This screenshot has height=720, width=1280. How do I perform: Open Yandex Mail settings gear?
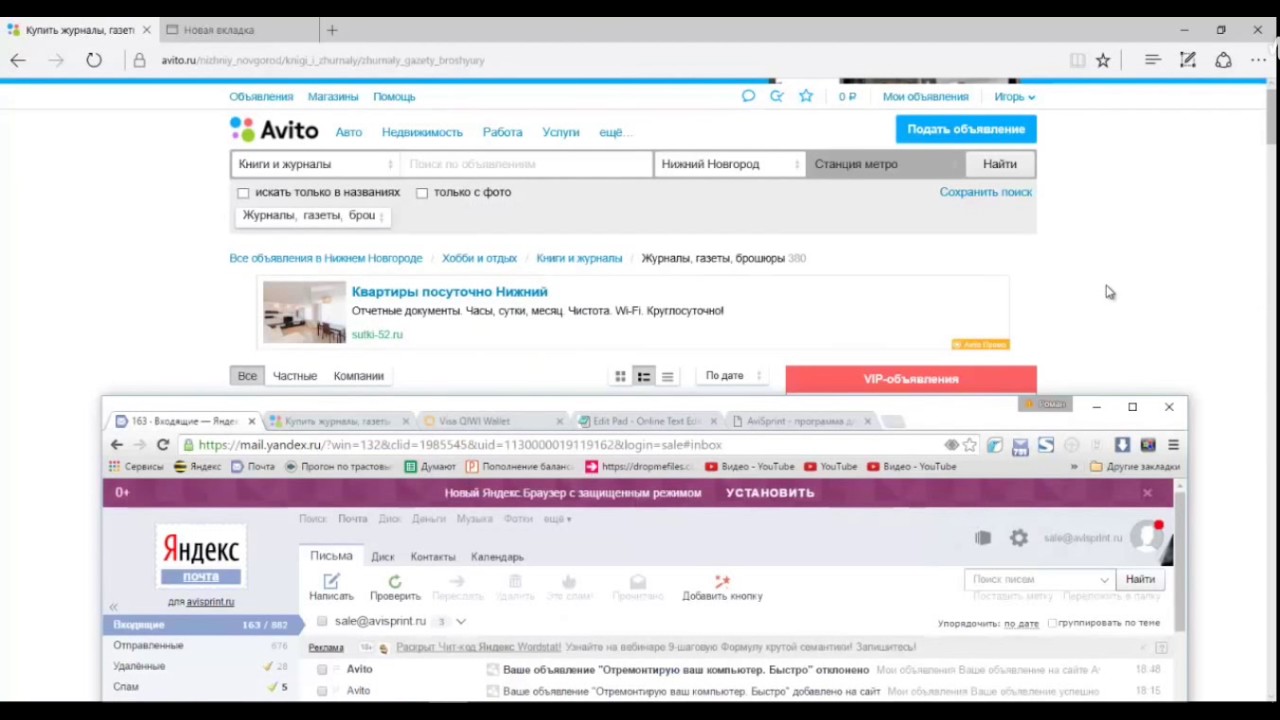(x=1018, y=538)
